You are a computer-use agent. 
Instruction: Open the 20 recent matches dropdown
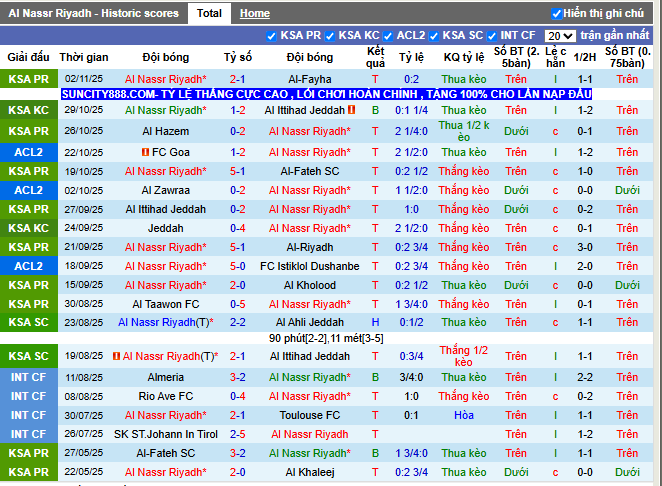(x=560, y=36)
